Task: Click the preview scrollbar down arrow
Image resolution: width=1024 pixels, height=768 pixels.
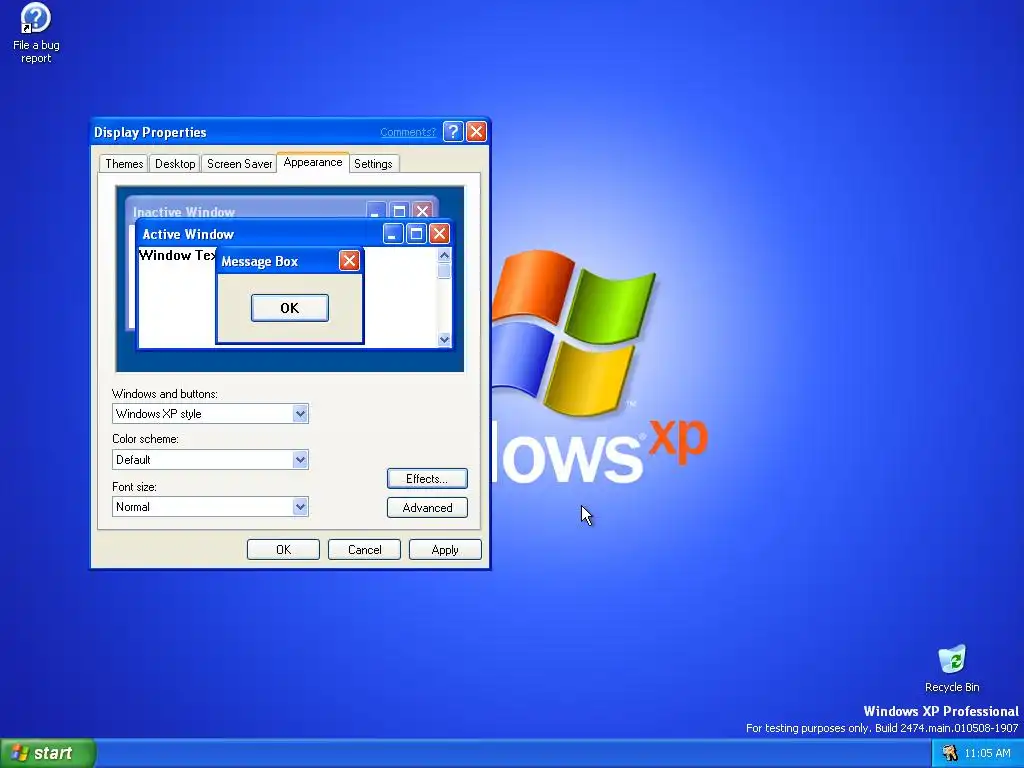Action: [x=444, y=339]
